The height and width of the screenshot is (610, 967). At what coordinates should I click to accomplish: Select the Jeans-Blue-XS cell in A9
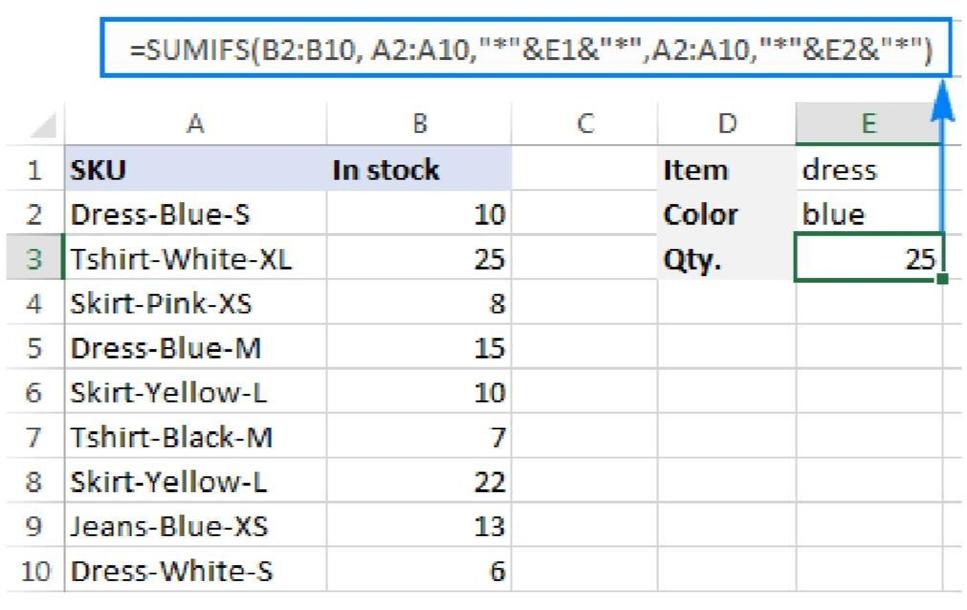pos(196,527)
